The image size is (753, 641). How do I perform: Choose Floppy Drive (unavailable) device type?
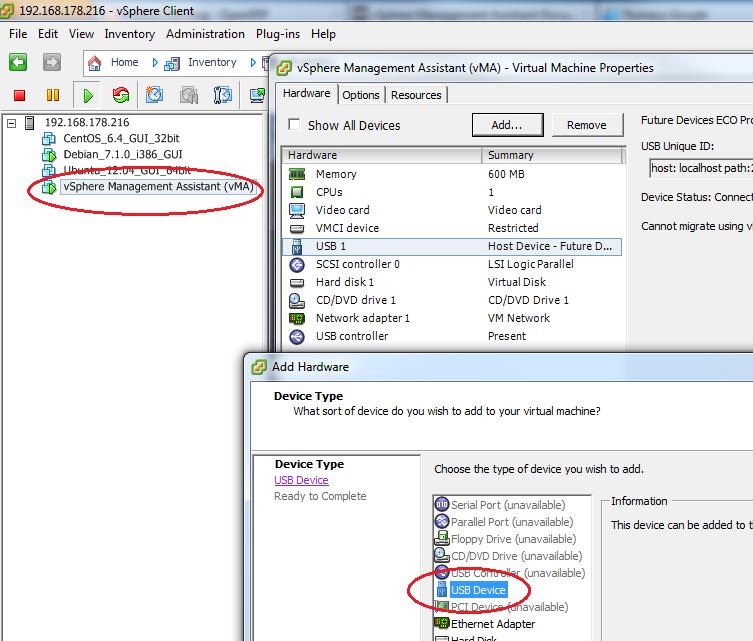point(513,539)
